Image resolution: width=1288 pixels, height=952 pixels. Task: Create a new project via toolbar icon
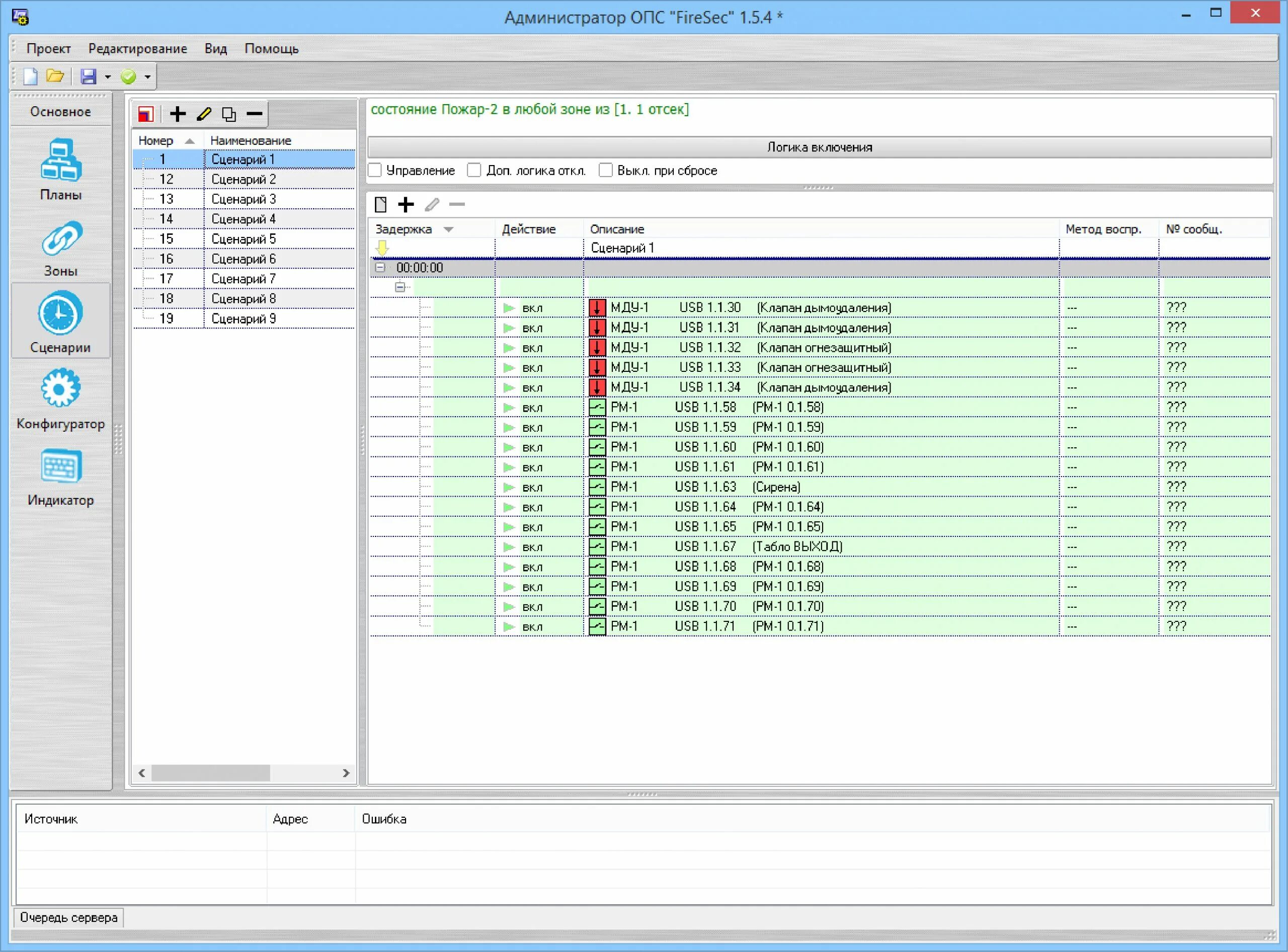30,76
